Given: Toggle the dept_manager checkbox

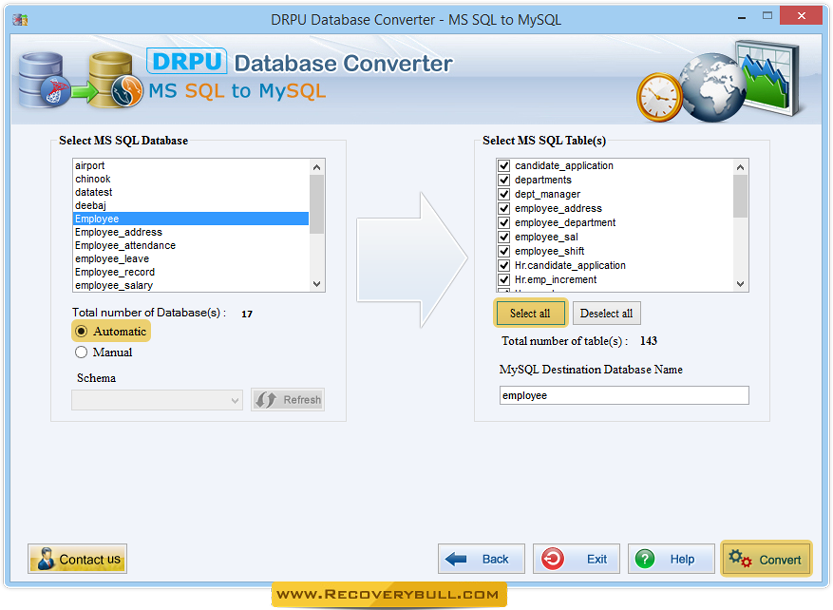Looking at the screenshot, I should (x=504, y=194).
